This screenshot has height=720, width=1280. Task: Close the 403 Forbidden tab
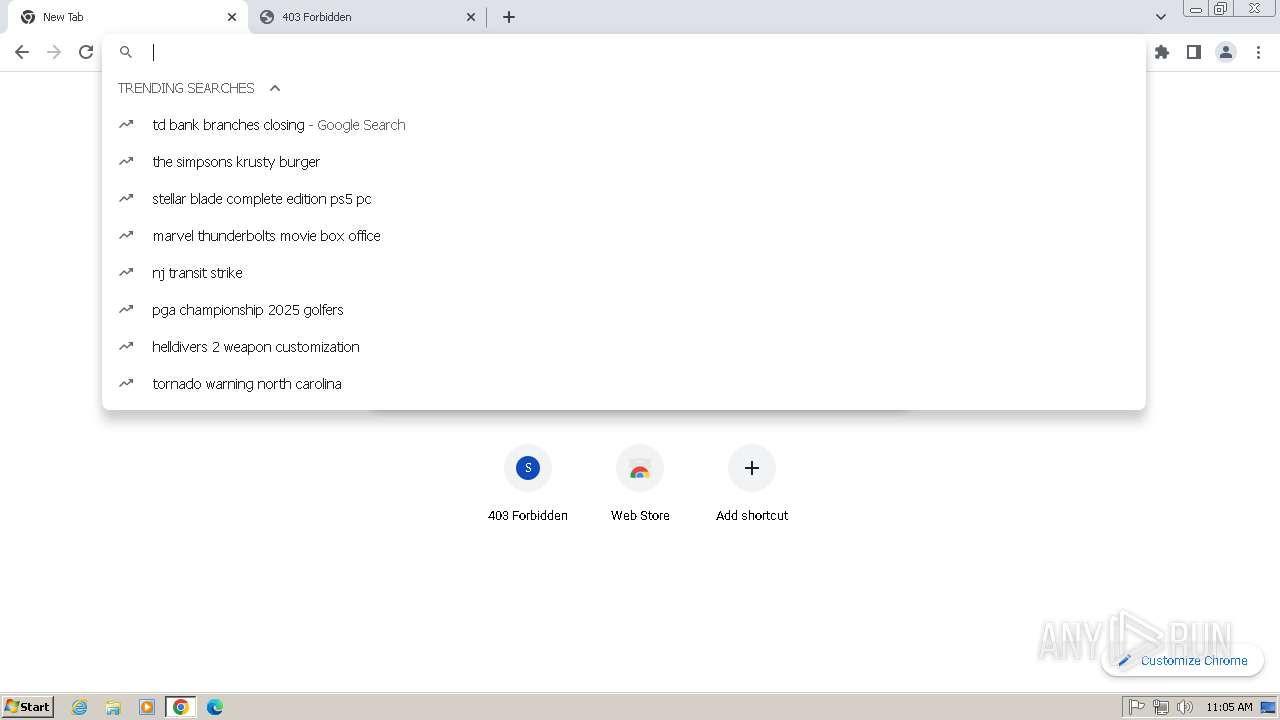(471, 17)
